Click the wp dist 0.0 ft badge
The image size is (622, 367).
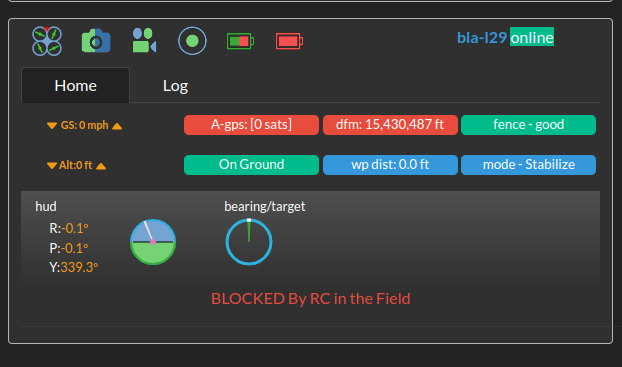coord(390,165)
